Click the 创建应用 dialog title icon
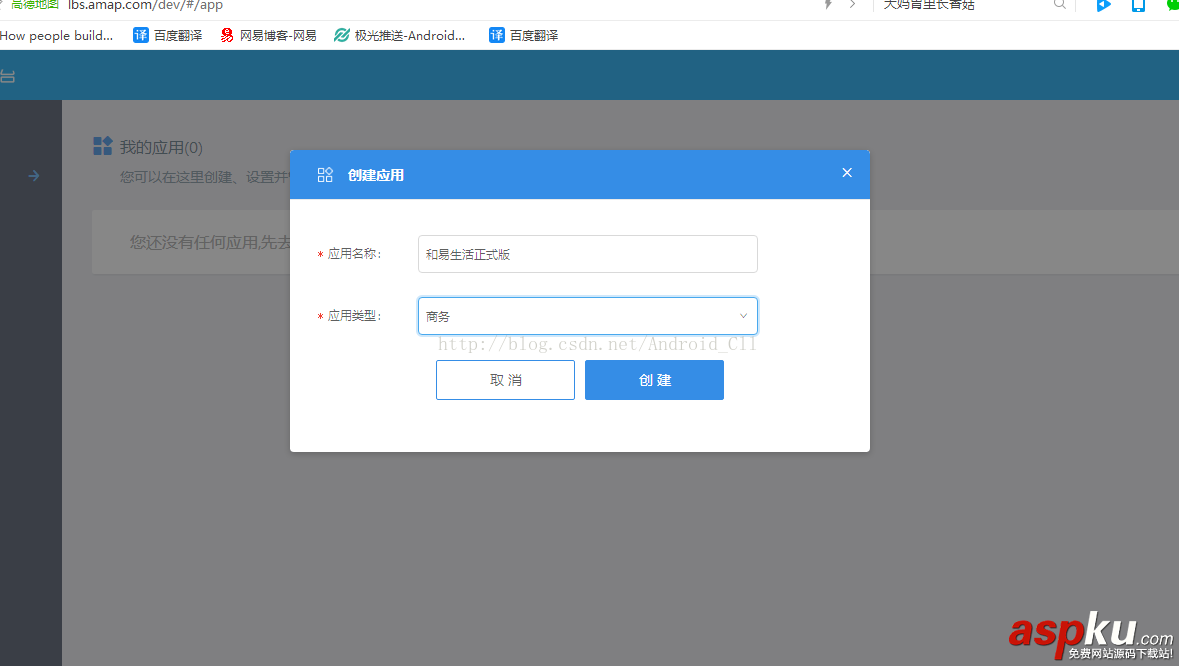This screenshot has height=666, width=1179. 325,175
